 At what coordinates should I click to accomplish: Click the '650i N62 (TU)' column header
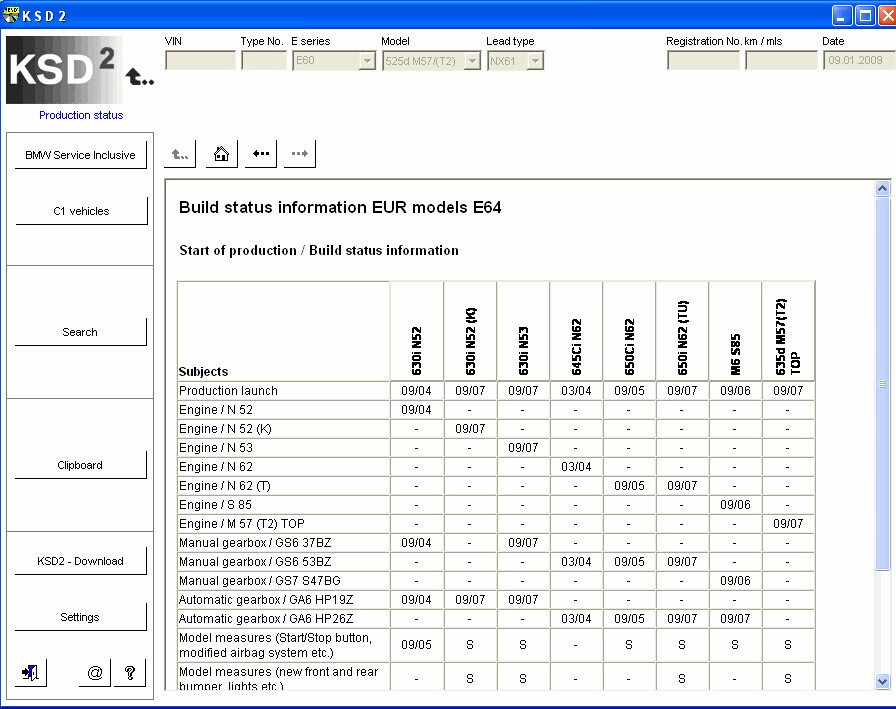(682, 338)
